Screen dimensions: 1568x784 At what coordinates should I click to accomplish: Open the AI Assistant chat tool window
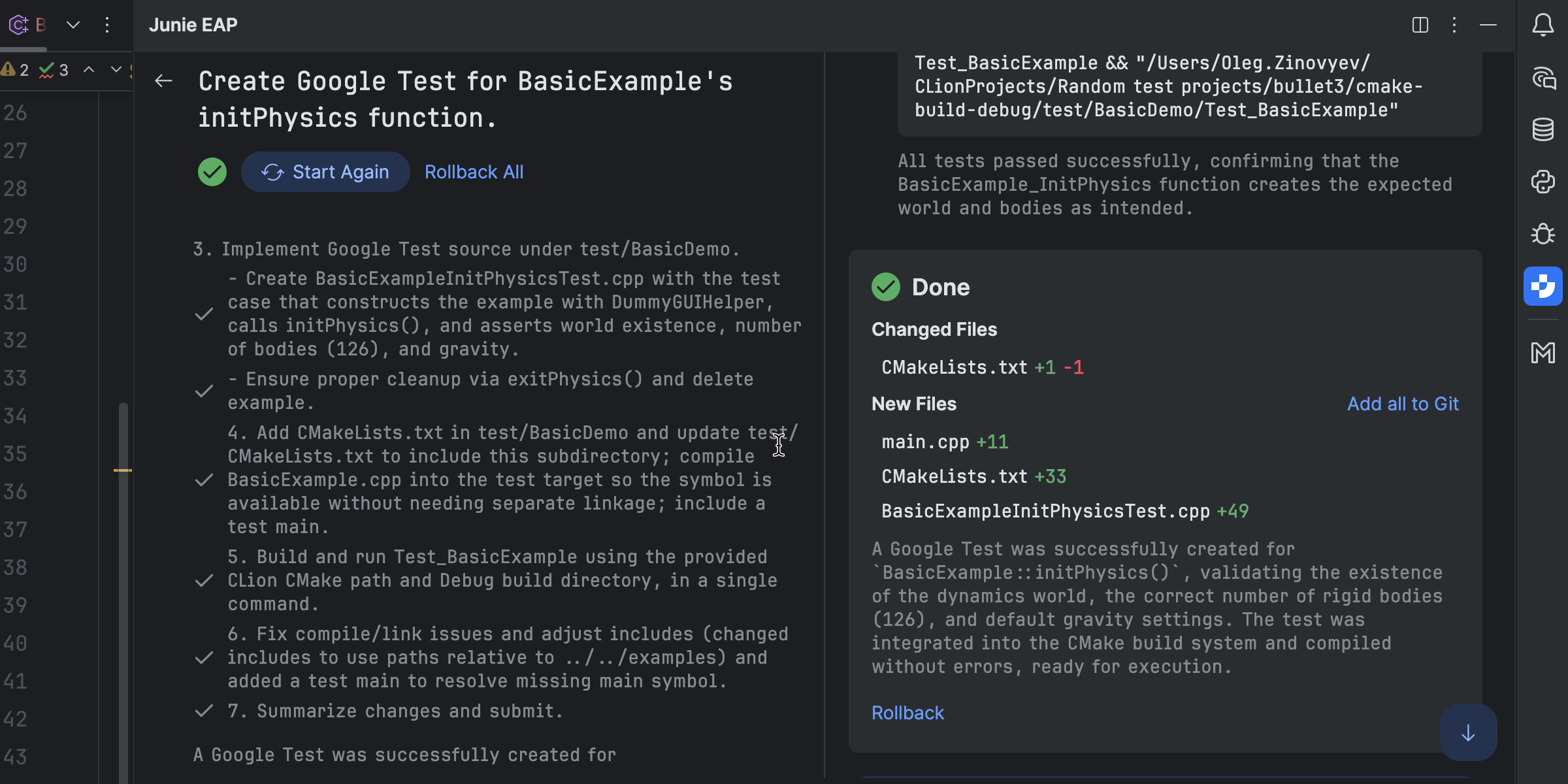(1543, 78)
